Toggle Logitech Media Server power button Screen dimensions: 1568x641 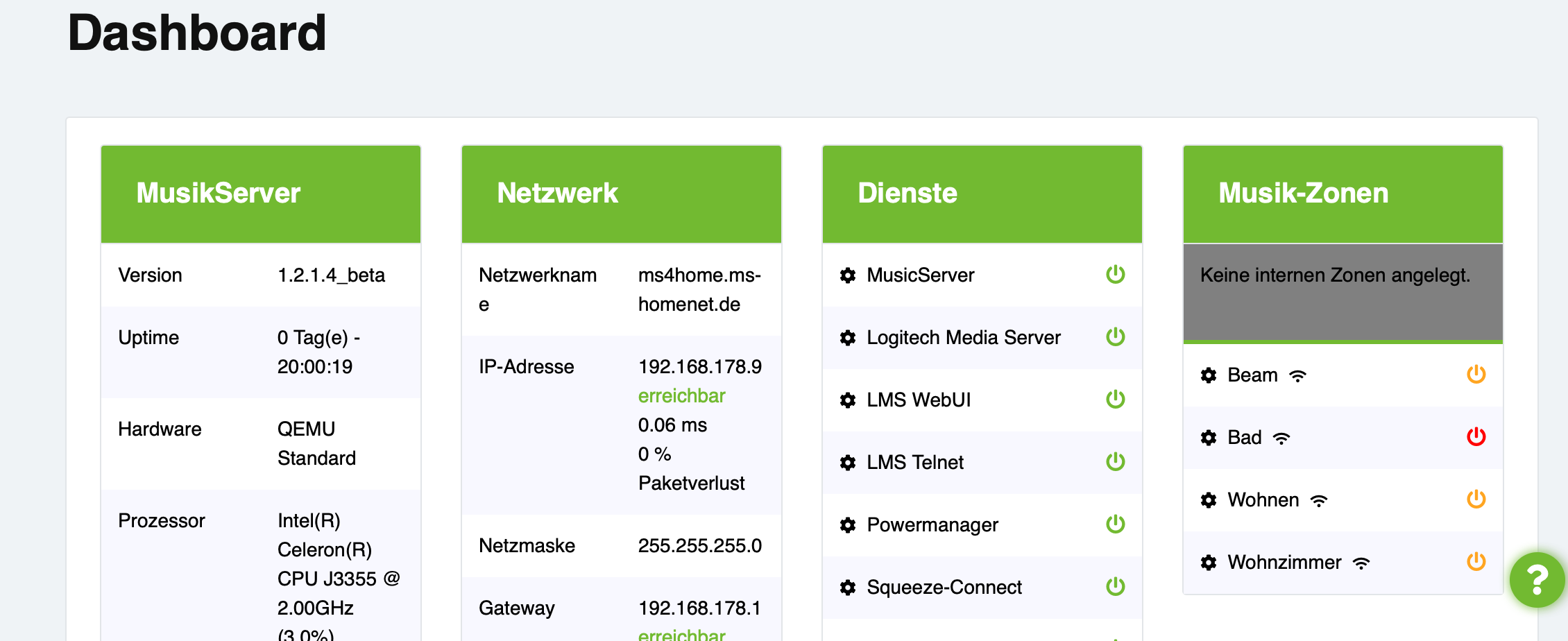[x=1115, y=337]
